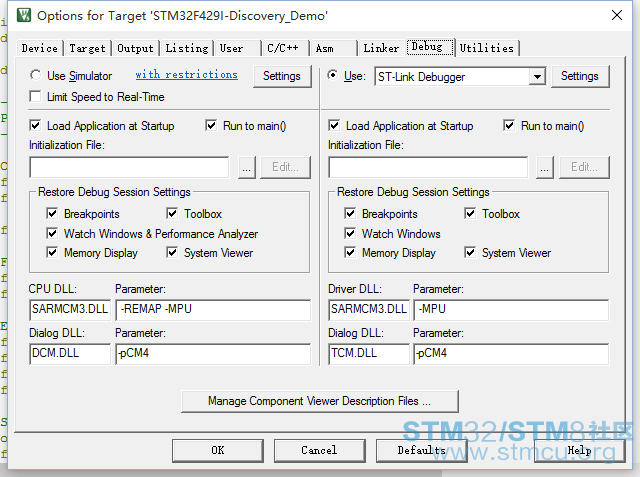Toggle ST-Link Memory Display checkbox
This screenshot has height=477, width=640.
click(x=350, y=252)
